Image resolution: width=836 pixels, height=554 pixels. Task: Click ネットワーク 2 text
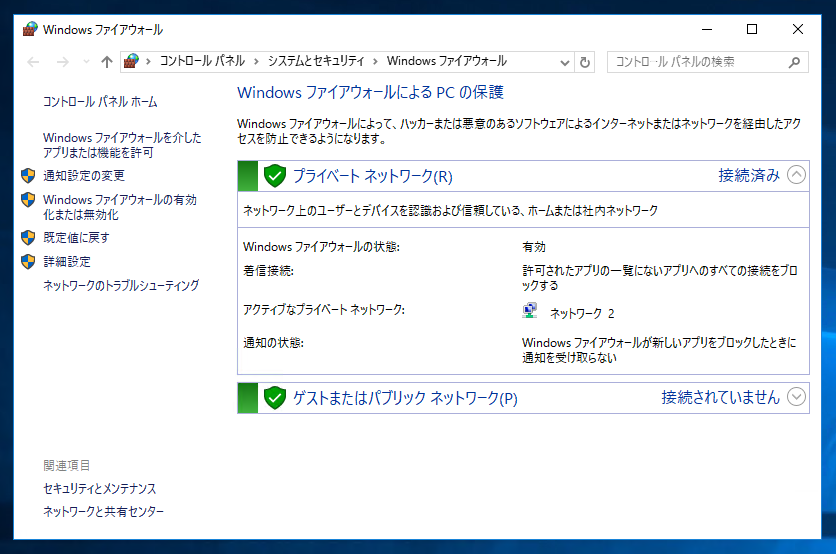click(x=582, y=314)
